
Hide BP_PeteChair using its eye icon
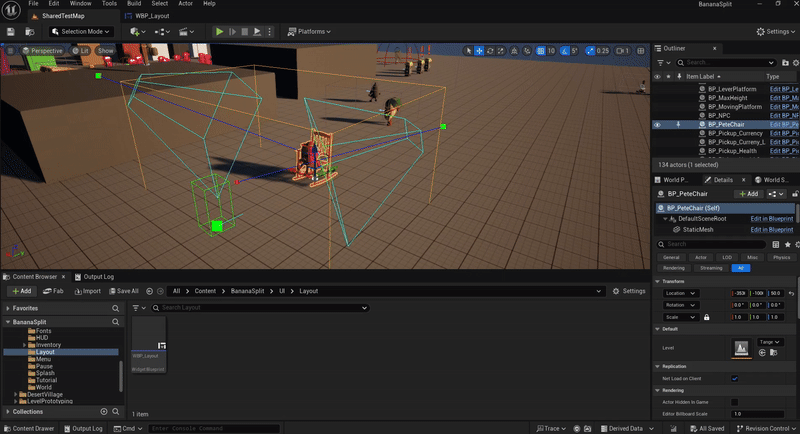coord(657,125)
